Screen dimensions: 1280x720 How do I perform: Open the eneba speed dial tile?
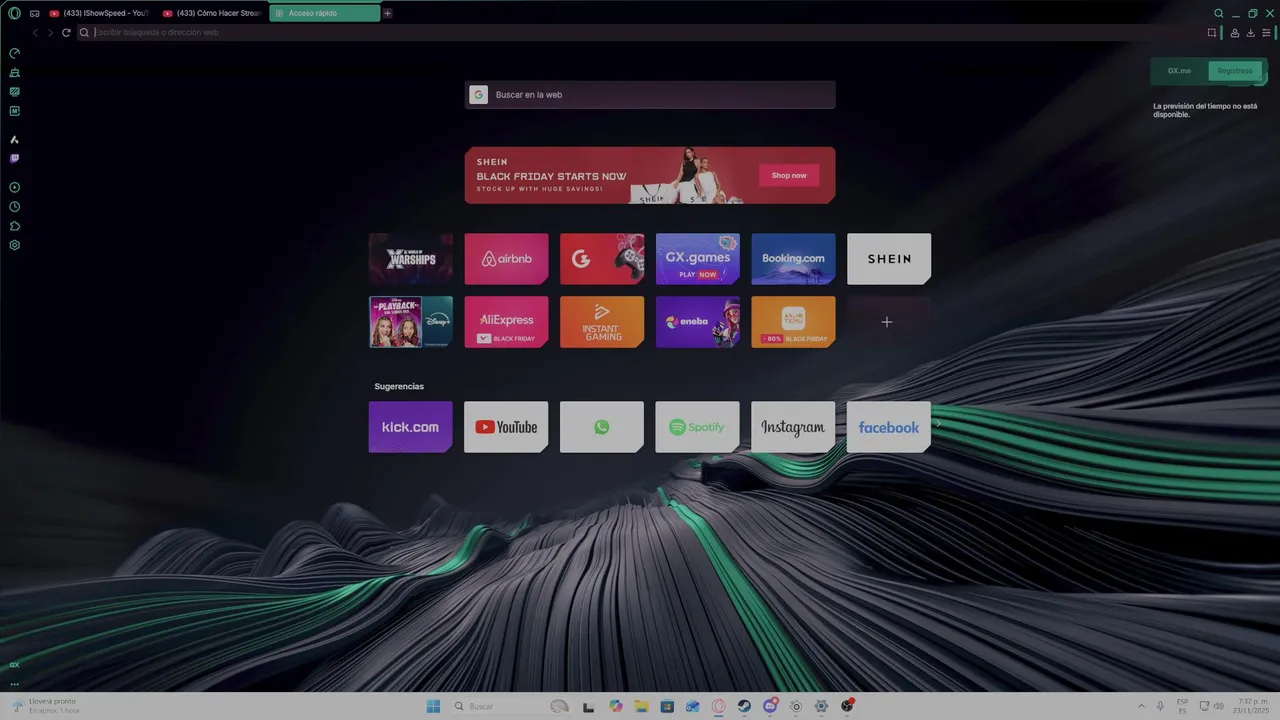(x=698, y=322)
